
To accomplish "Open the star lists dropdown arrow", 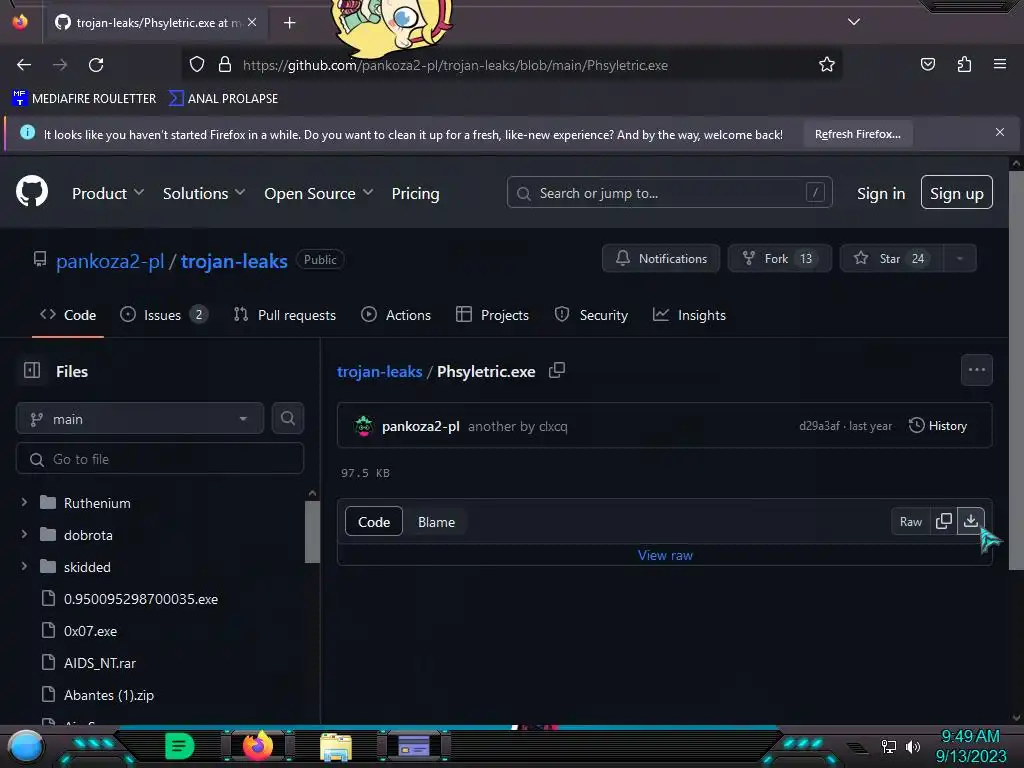I will click(x=959, y=259).
